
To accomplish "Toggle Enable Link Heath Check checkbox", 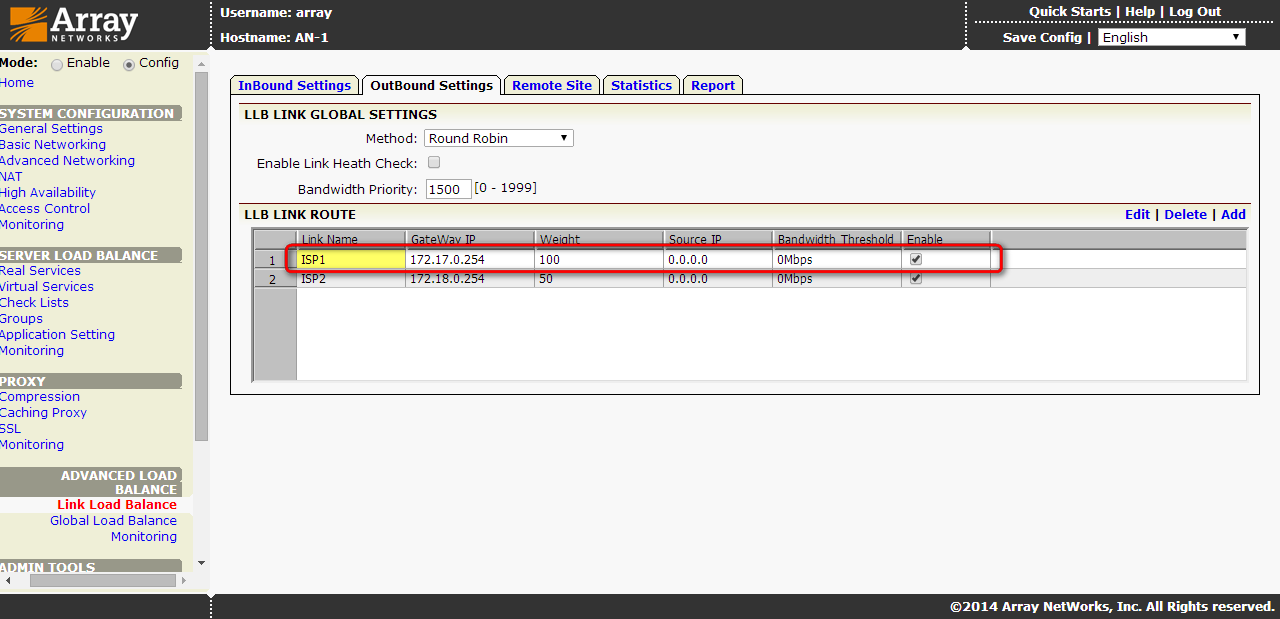I will [x=434, y=162].
